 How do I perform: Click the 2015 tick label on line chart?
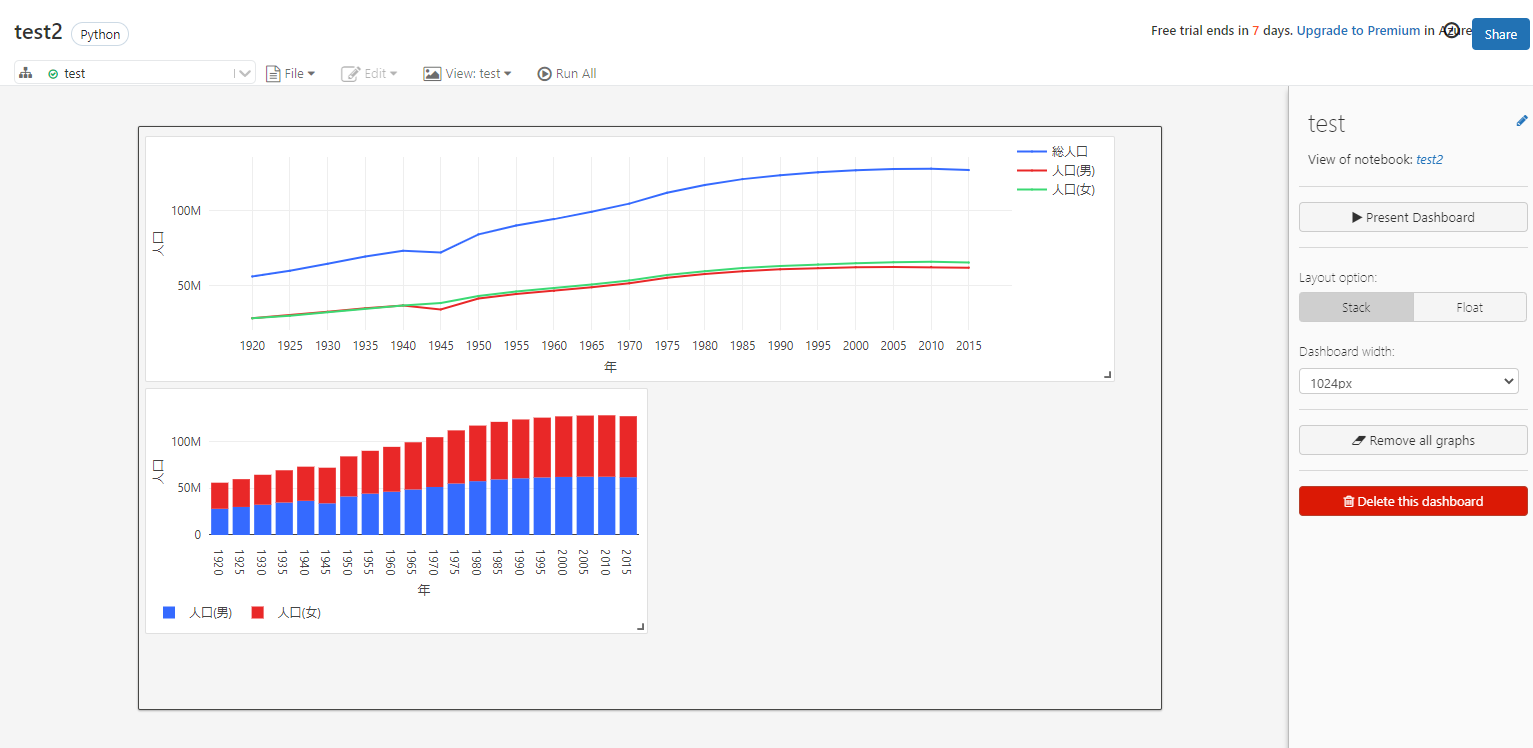[967, 345]
